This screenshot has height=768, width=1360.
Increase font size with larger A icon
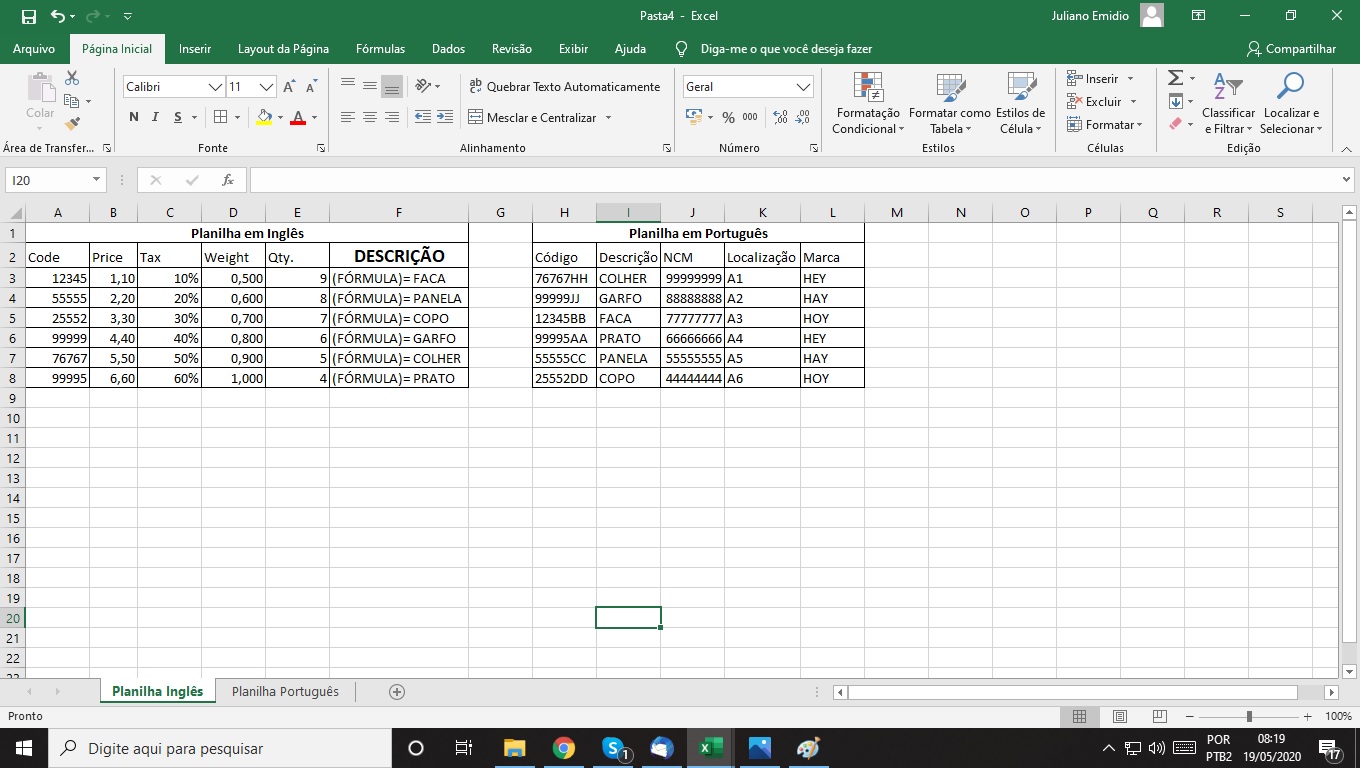(288, 87)
